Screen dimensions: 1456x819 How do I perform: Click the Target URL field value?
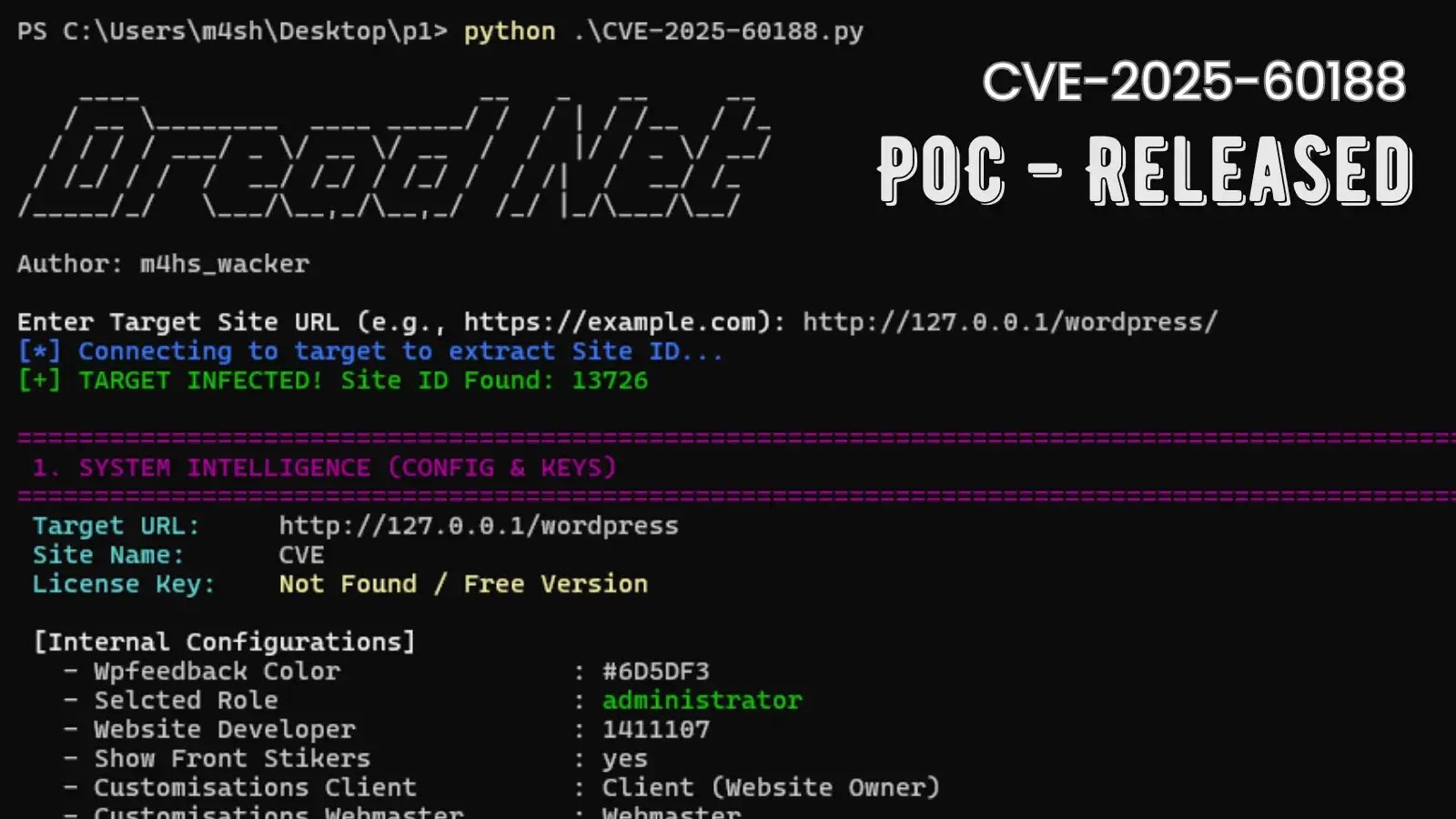point(478,525)
